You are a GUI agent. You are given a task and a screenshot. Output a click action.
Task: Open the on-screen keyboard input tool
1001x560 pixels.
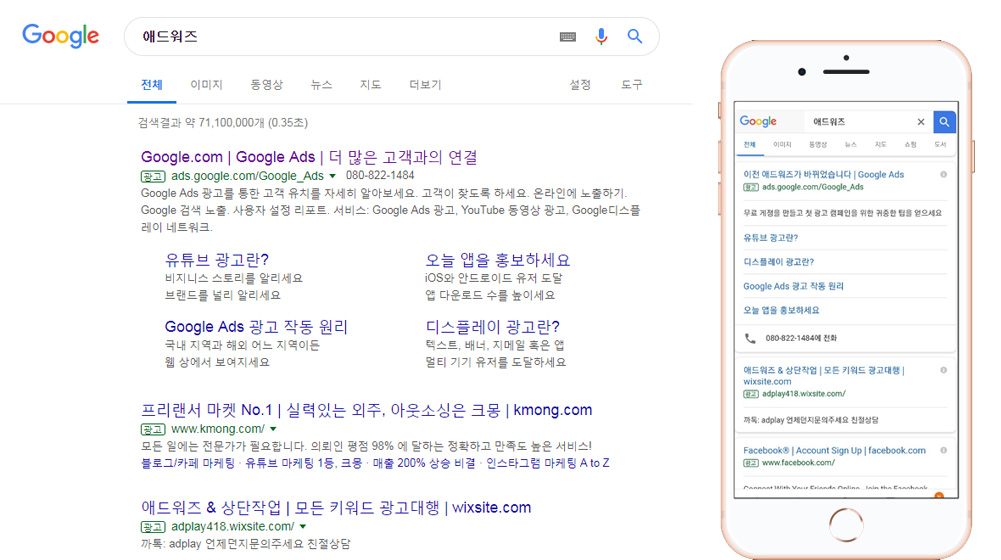click(568, 37)
